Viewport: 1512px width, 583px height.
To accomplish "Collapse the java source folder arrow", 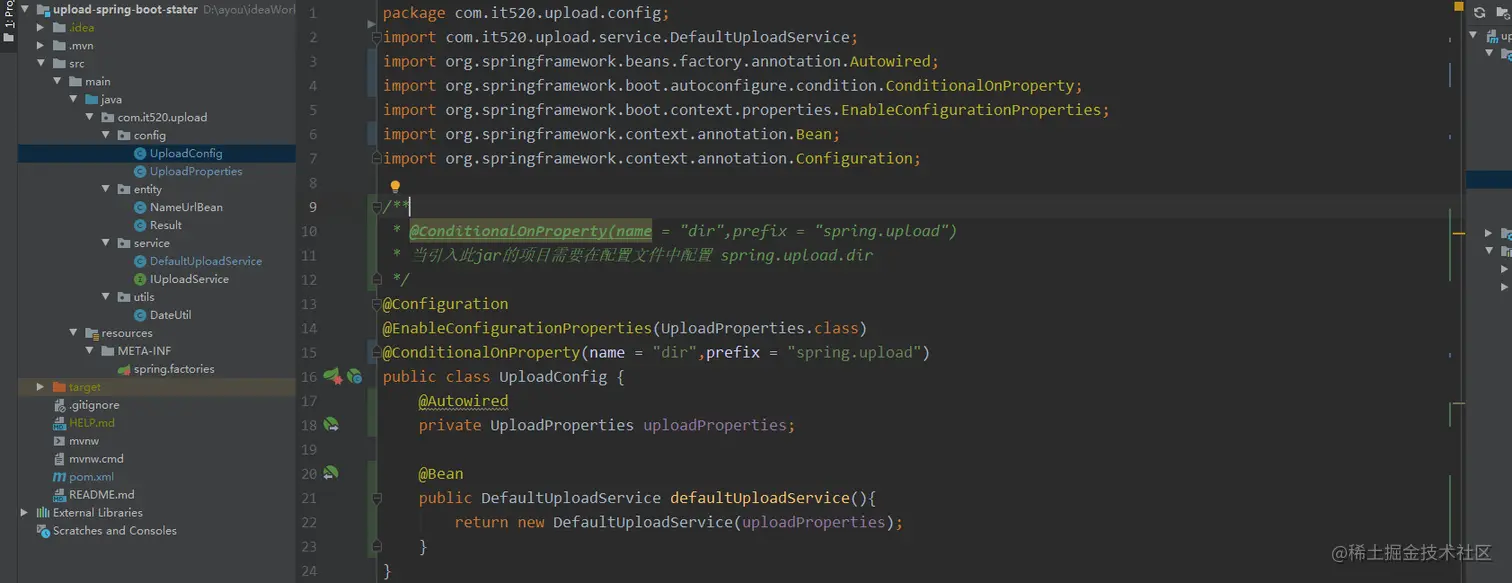I will point(73,100).
